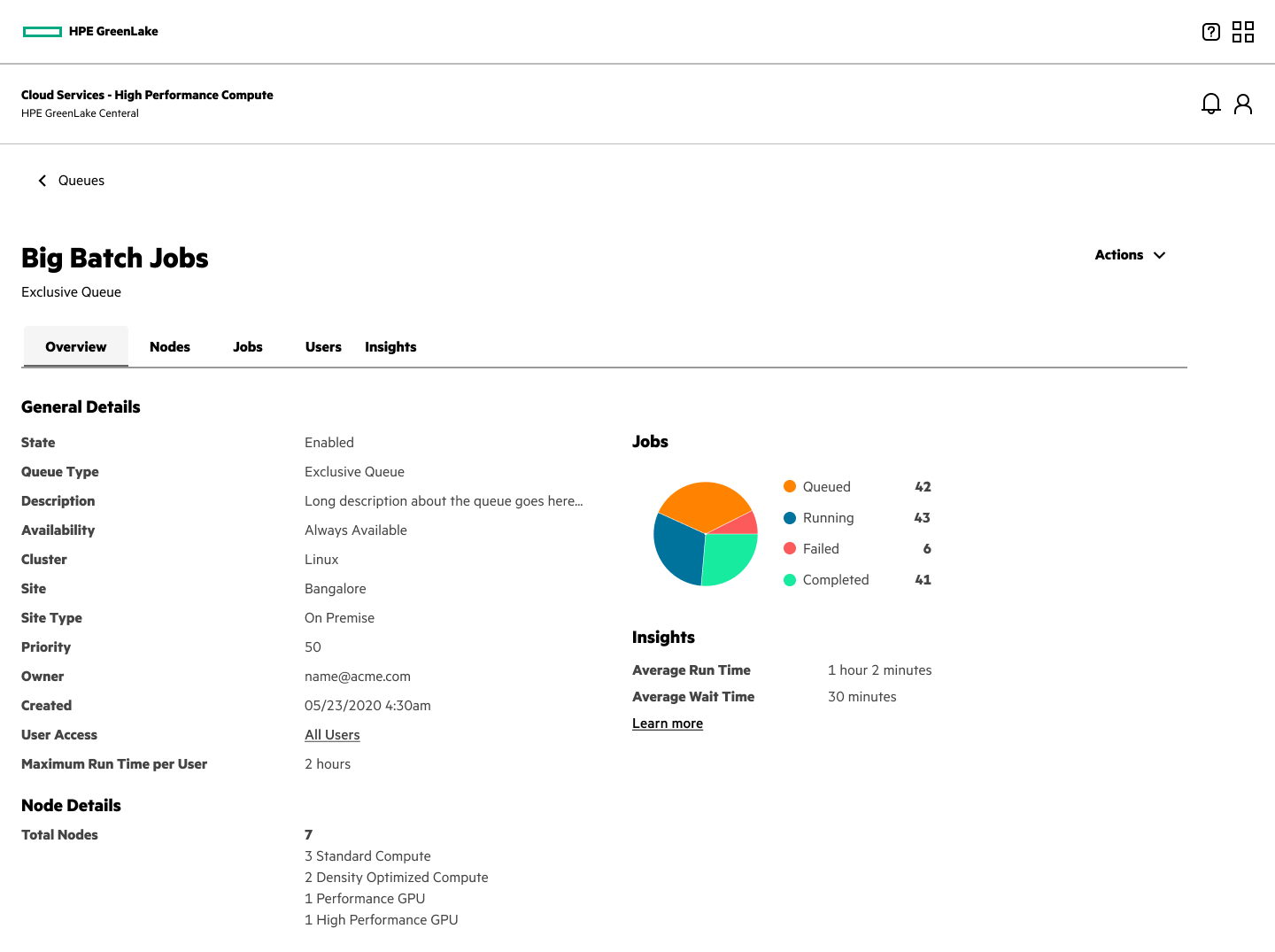
Task: Click the 3 Standard Compute entry
Action: pos(367,856)
